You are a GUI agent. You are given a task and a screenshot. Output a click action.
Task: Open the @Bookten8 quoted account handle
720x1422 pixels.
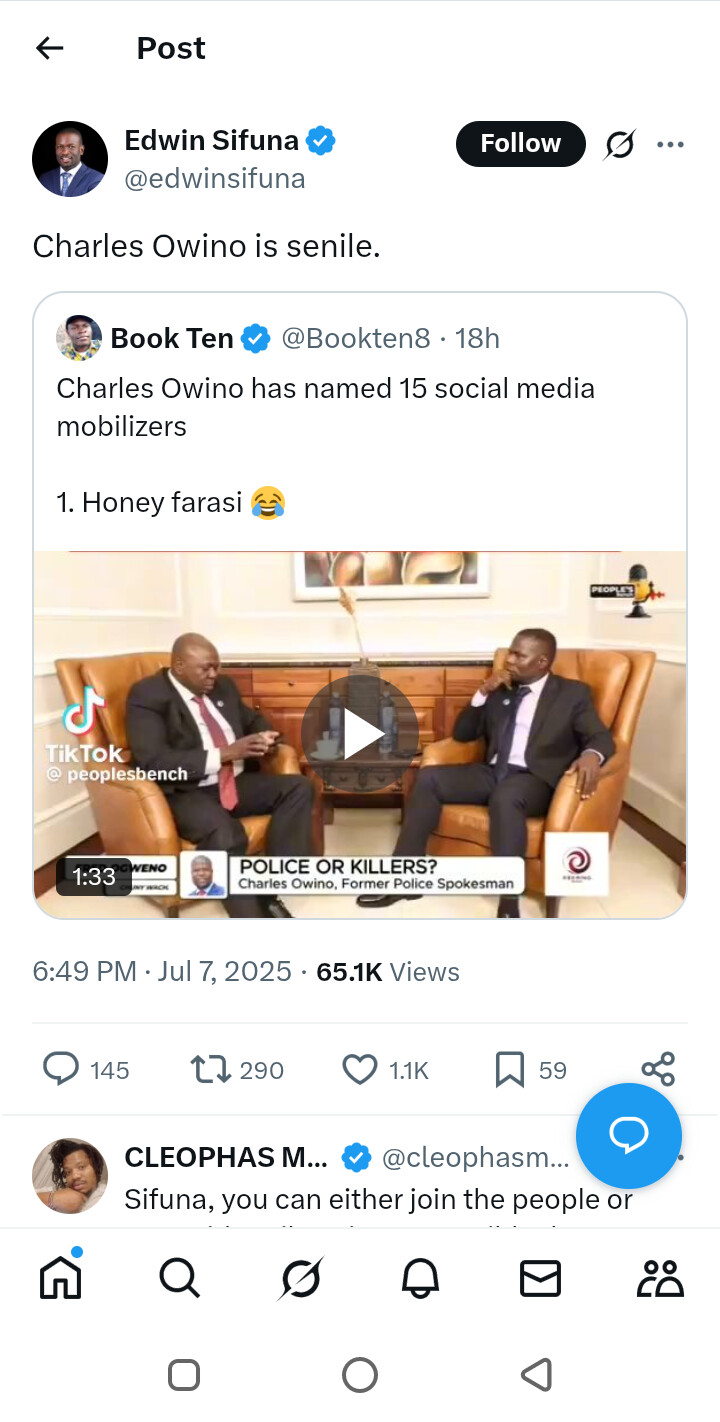coord(356,339)
